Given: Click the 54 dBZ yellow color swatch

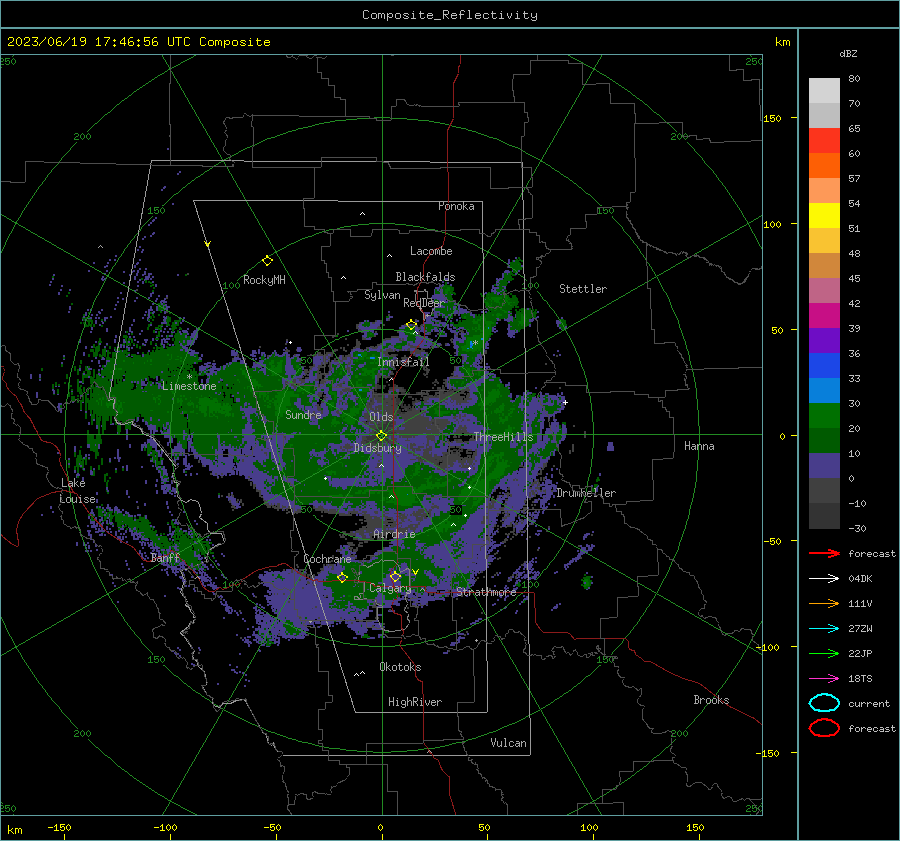Looking at the screenshot, I should click(824, 215).
